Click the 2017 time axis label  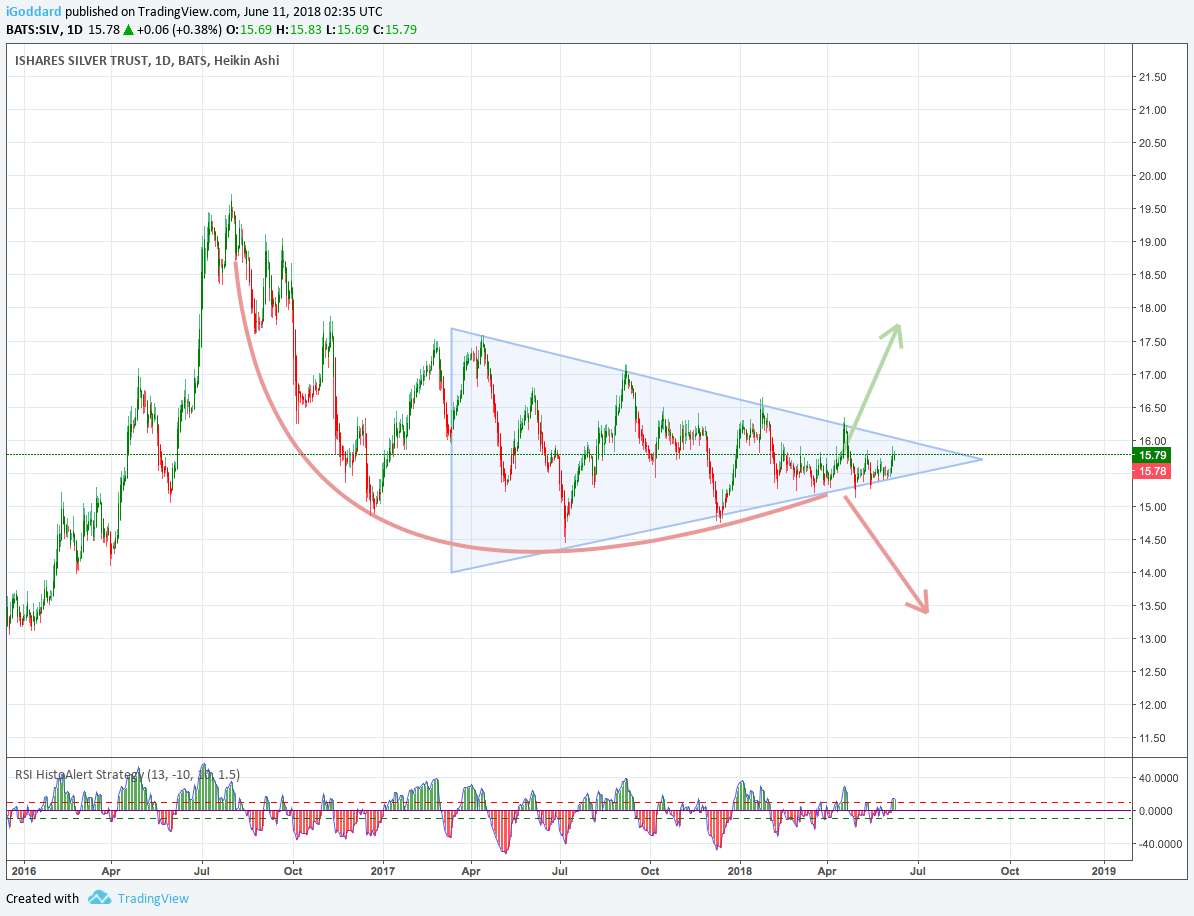(x=382, y=870)
